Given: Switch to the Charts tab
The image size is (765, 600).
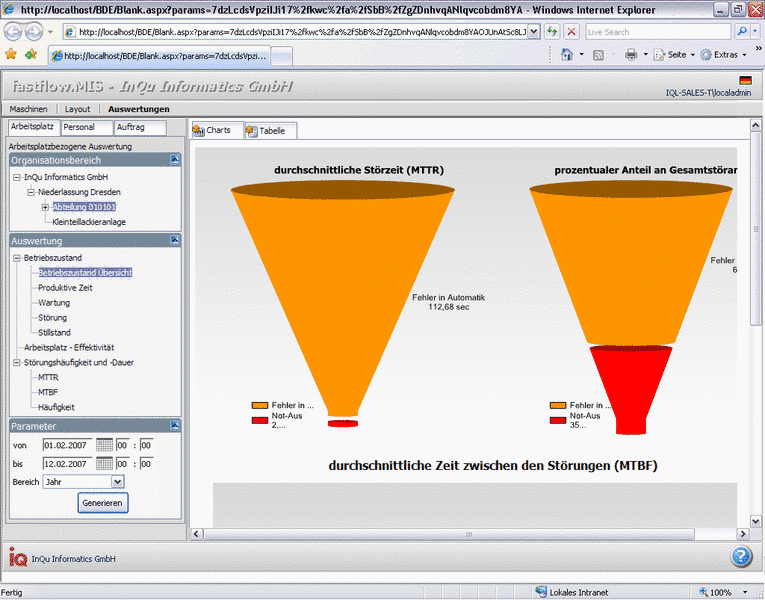Looking at the screenshot, I should [218, 130].
